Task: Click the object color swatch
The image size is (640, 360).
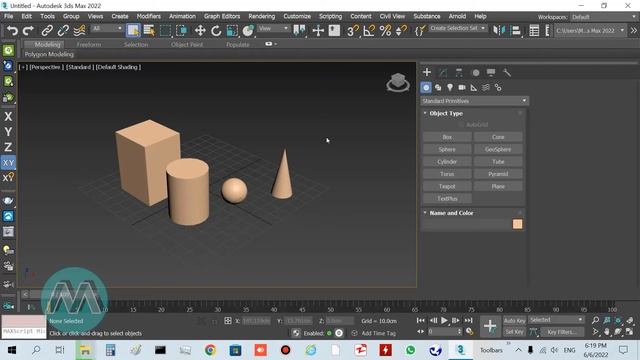Action: point(517,224)
